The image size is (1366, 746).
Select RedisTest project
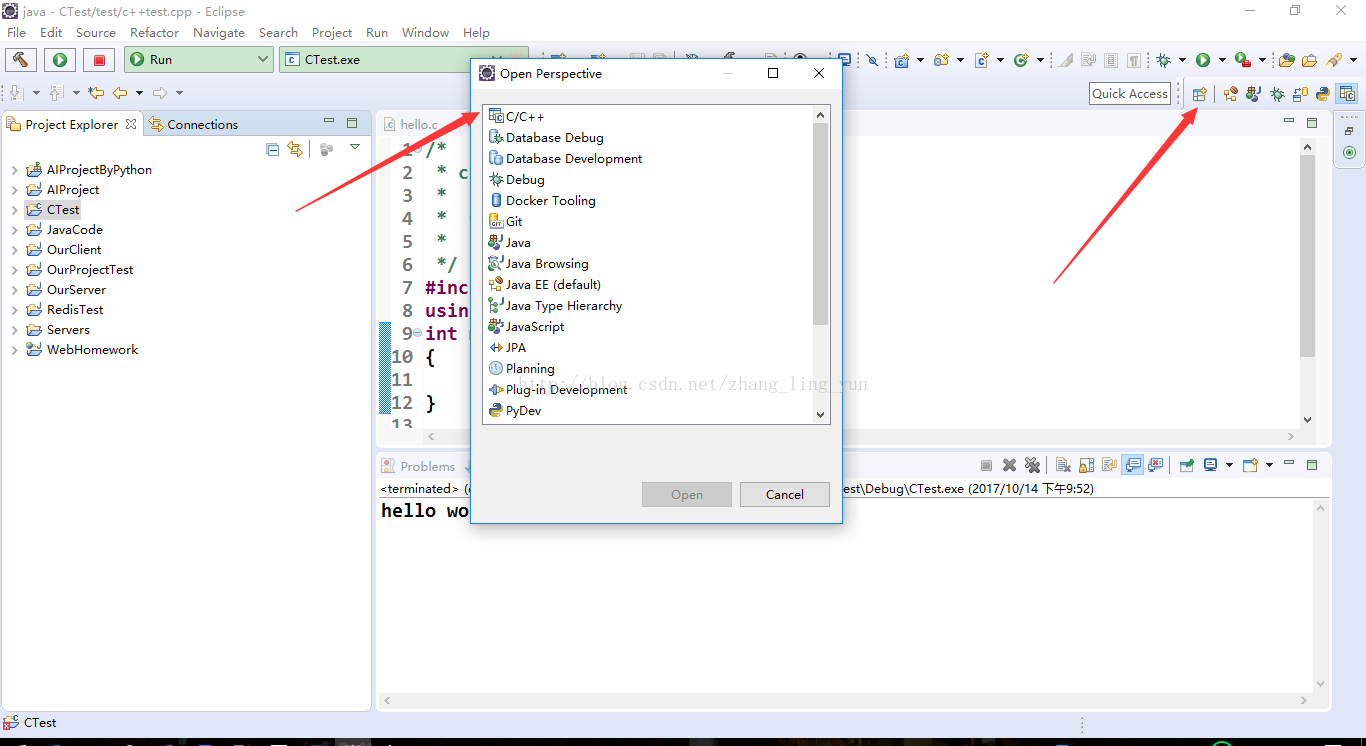[x=75, y=310]
